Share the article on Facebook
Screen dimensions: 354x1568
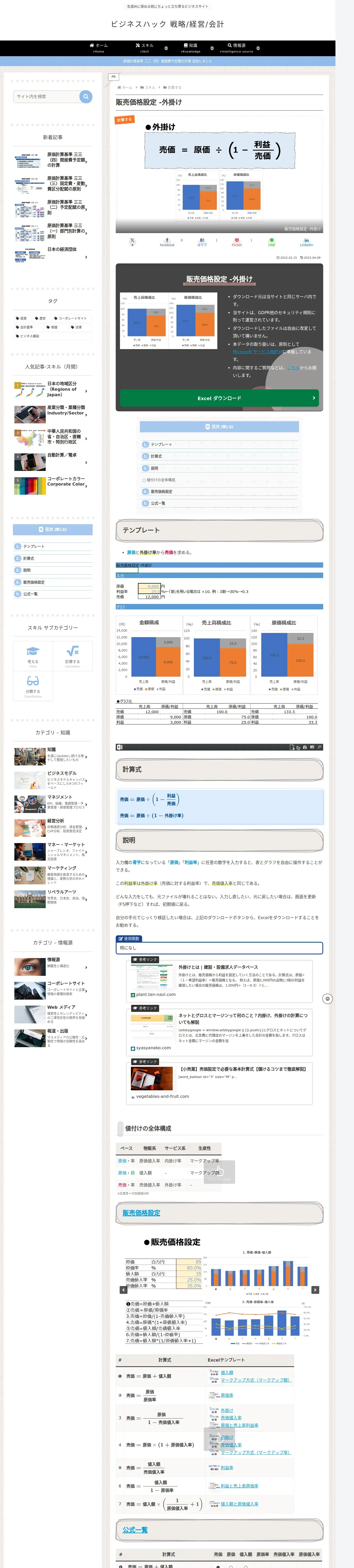(x=167, y=242)
